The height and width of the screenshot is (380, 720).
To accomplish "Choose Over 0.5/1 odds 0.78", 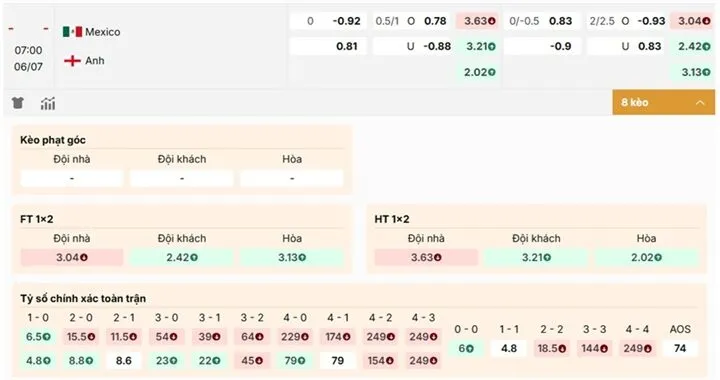I will tap(412, 21).
